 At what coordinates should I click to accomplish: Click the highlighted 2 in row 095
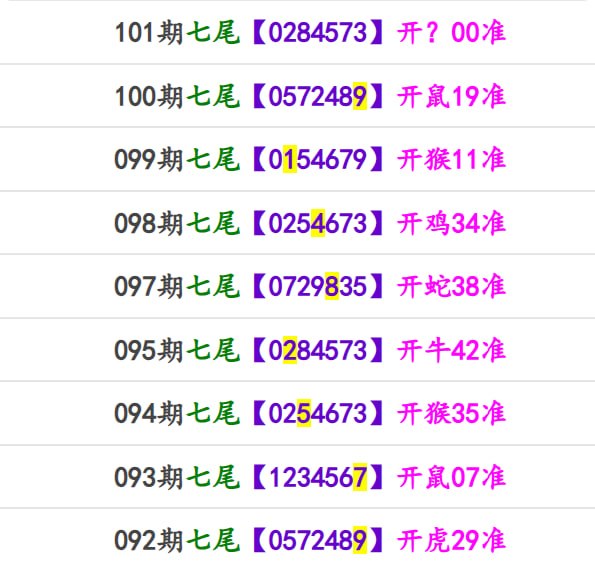coord(290,350)
